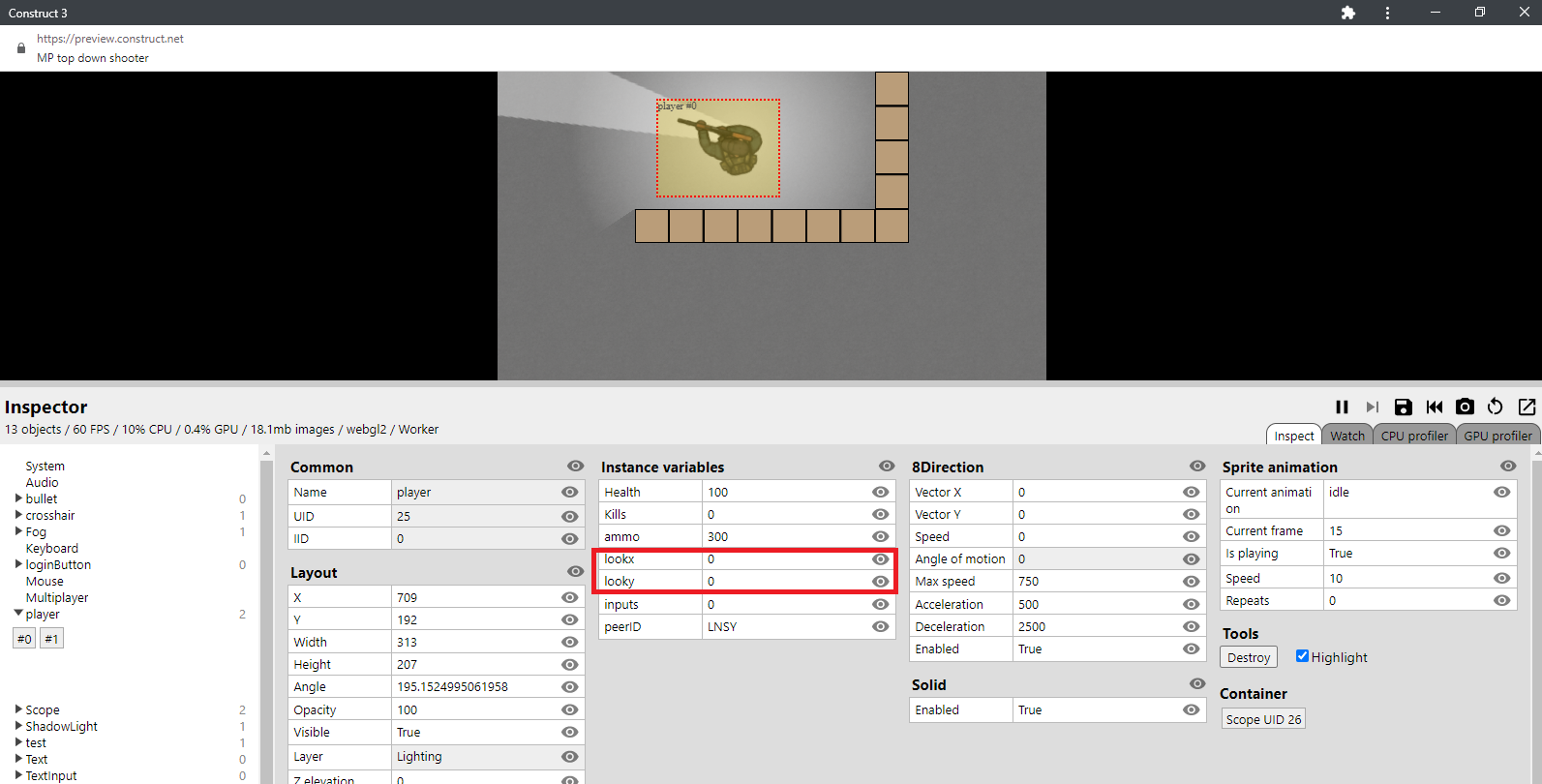
Task: Expand the Fog object node
Action: [x=18, y=531]
